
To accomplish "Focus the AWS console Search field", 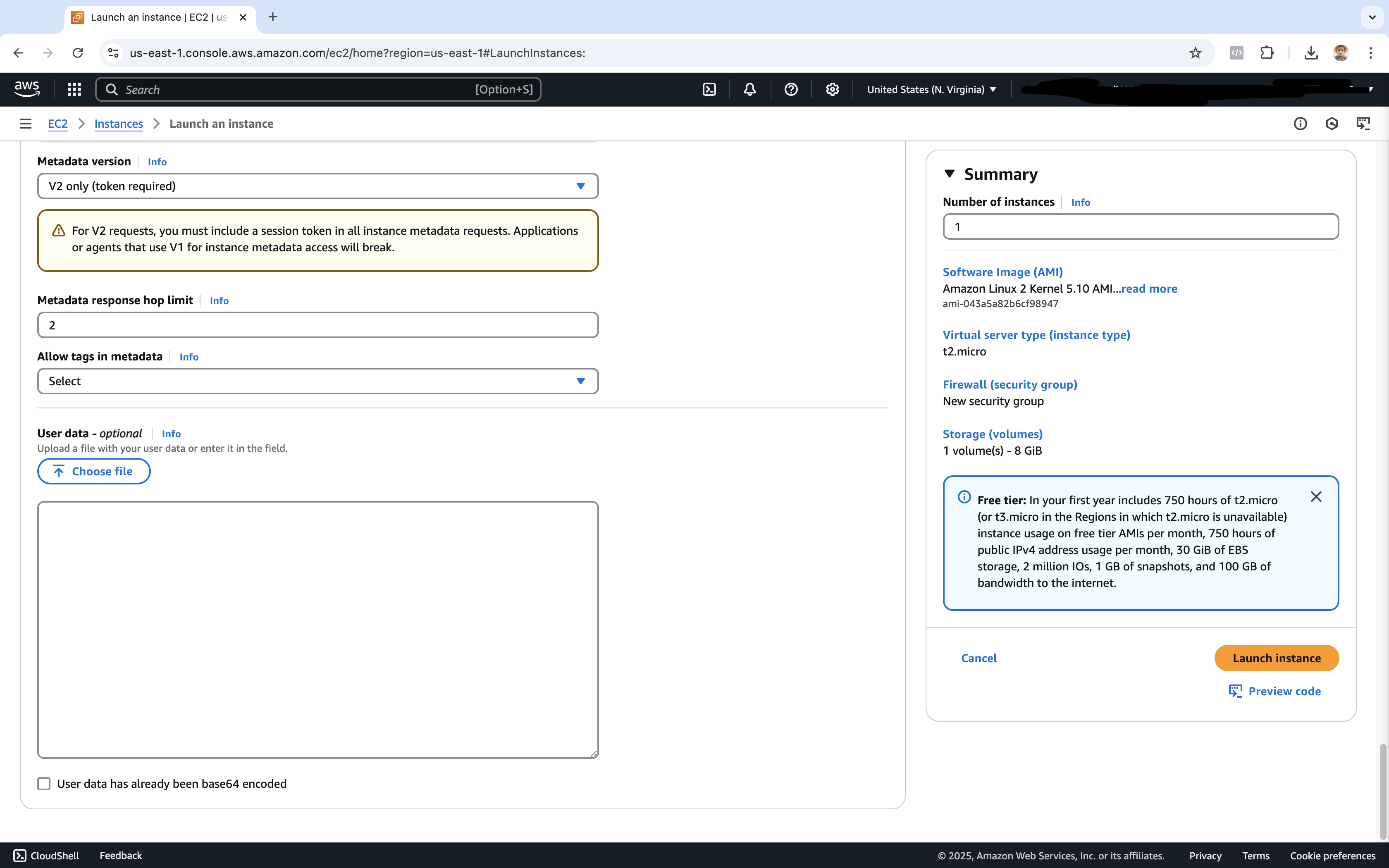I will pyautogui.click(x=317, y=89).
